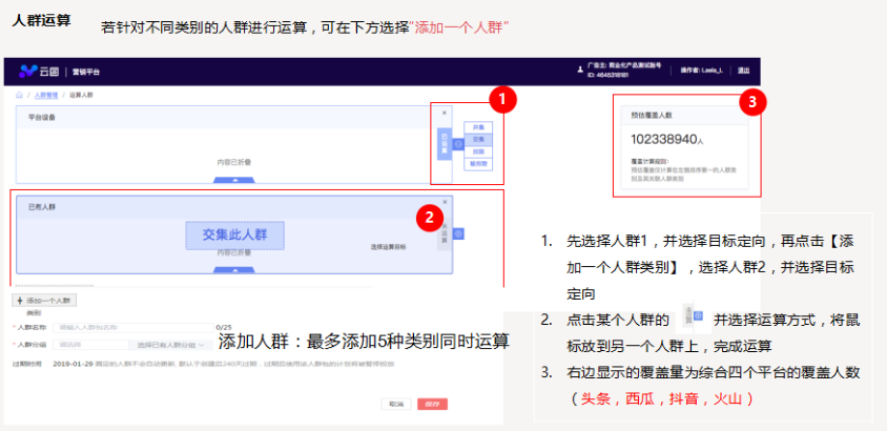Click the 预估覆盖人数 card header
889x431 pixels.
[x=684, y=115]
